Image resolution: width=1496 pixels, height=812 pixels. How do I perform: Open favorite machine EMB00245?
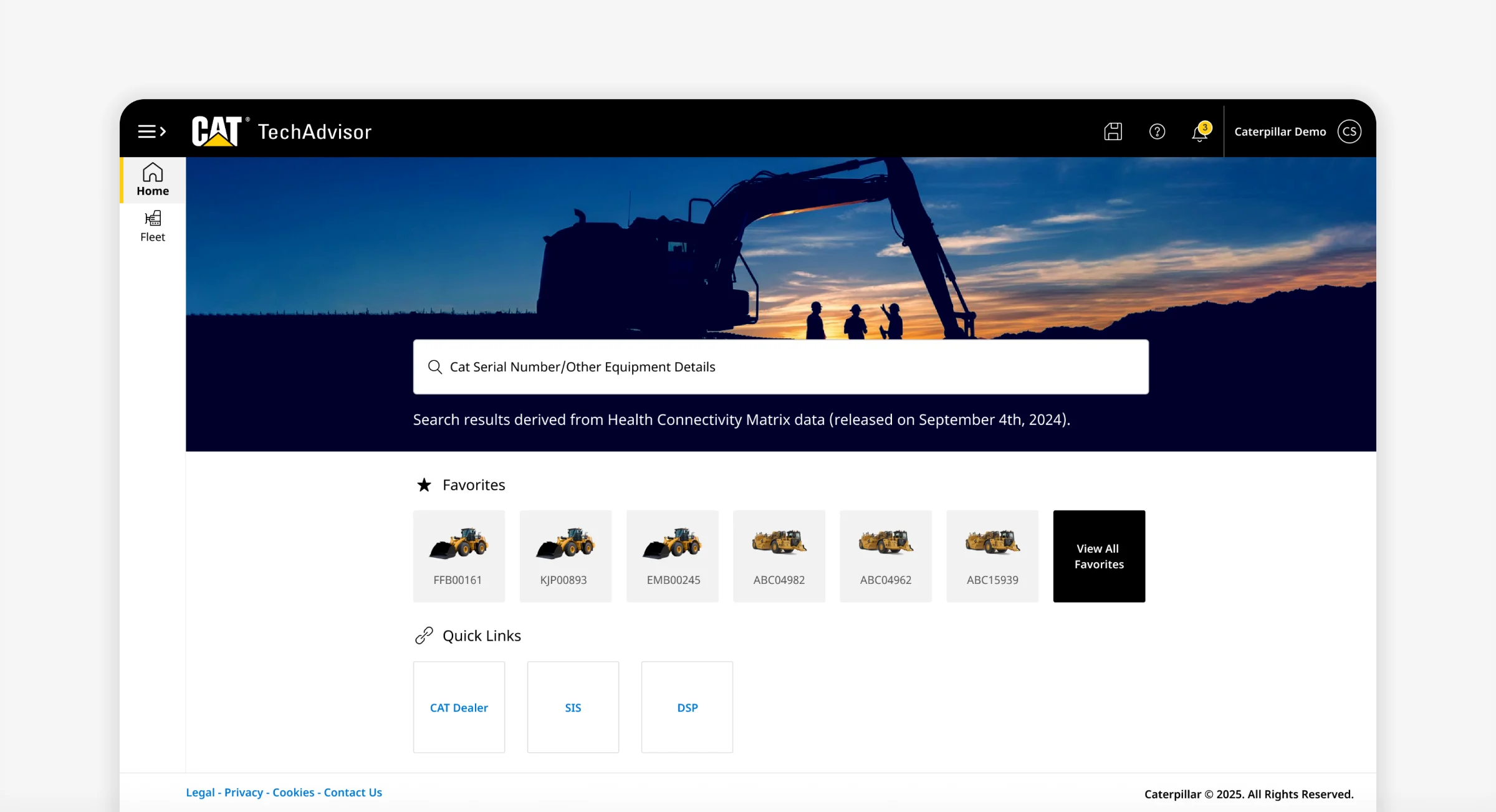point(672,556)
